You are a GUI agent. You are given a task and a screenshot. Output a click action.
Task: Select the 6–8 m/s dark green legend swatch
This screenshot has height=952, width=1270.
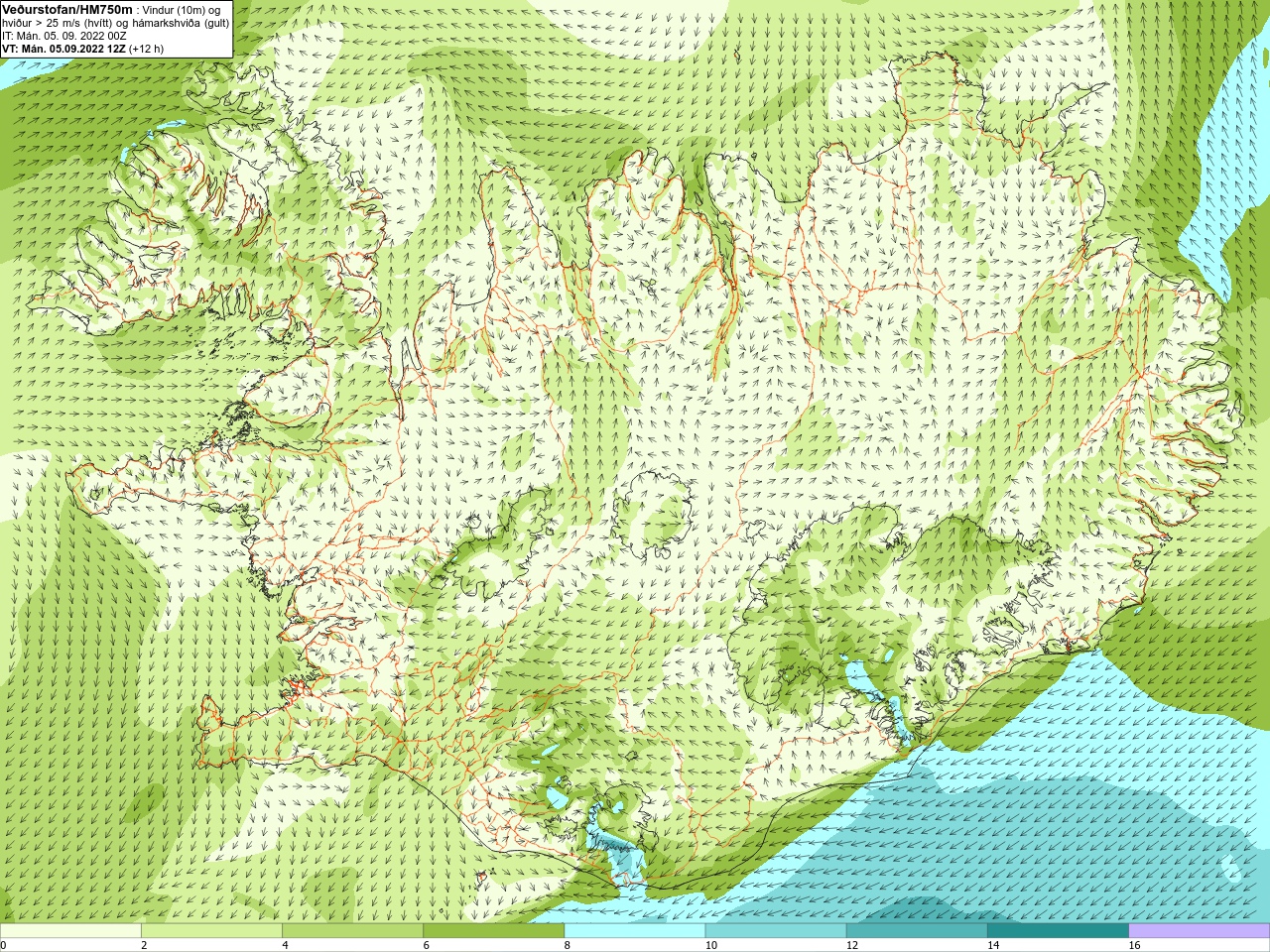pyautogui.click(x=493, y=931)
